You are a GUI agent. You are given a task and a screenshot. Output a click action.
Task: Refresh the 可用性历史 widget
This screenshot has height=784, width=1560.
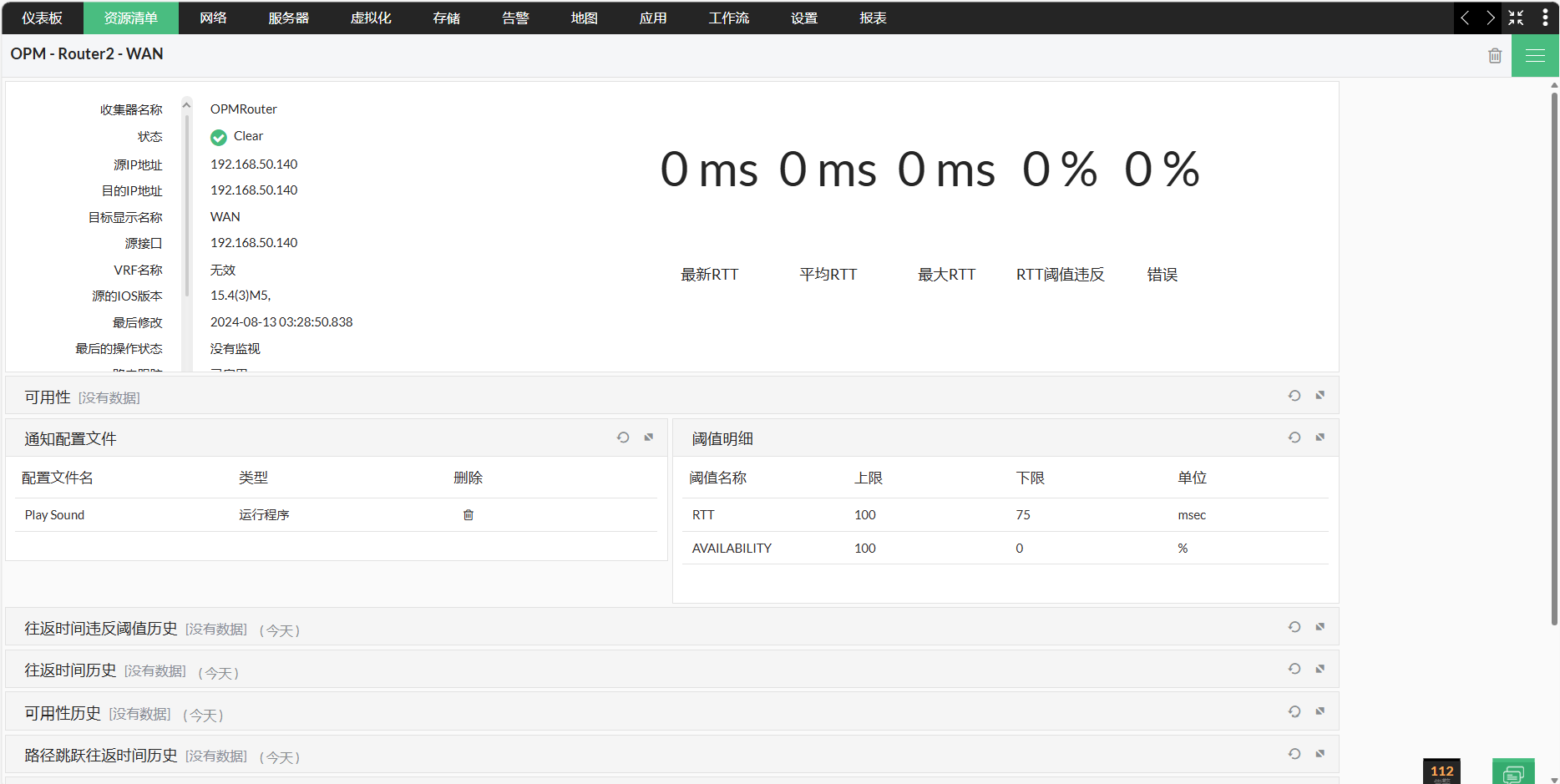[x=1294, y=711]
